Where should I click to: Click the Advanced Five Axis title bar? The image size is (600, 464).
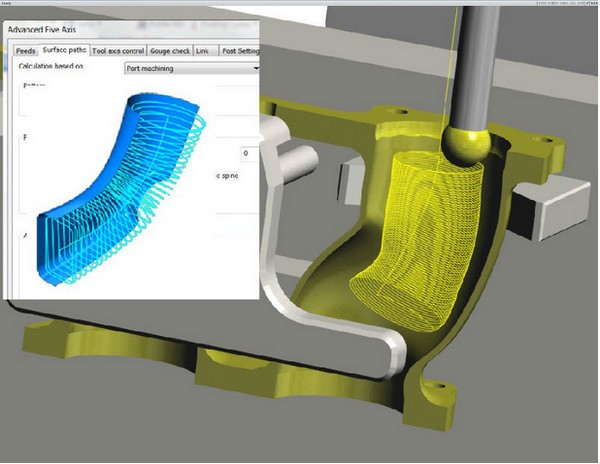coord(100,30)
